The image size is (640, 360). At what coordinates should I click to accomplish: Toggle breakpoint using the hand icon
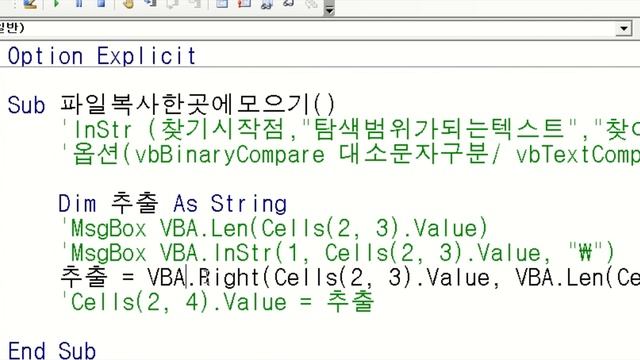129,3
